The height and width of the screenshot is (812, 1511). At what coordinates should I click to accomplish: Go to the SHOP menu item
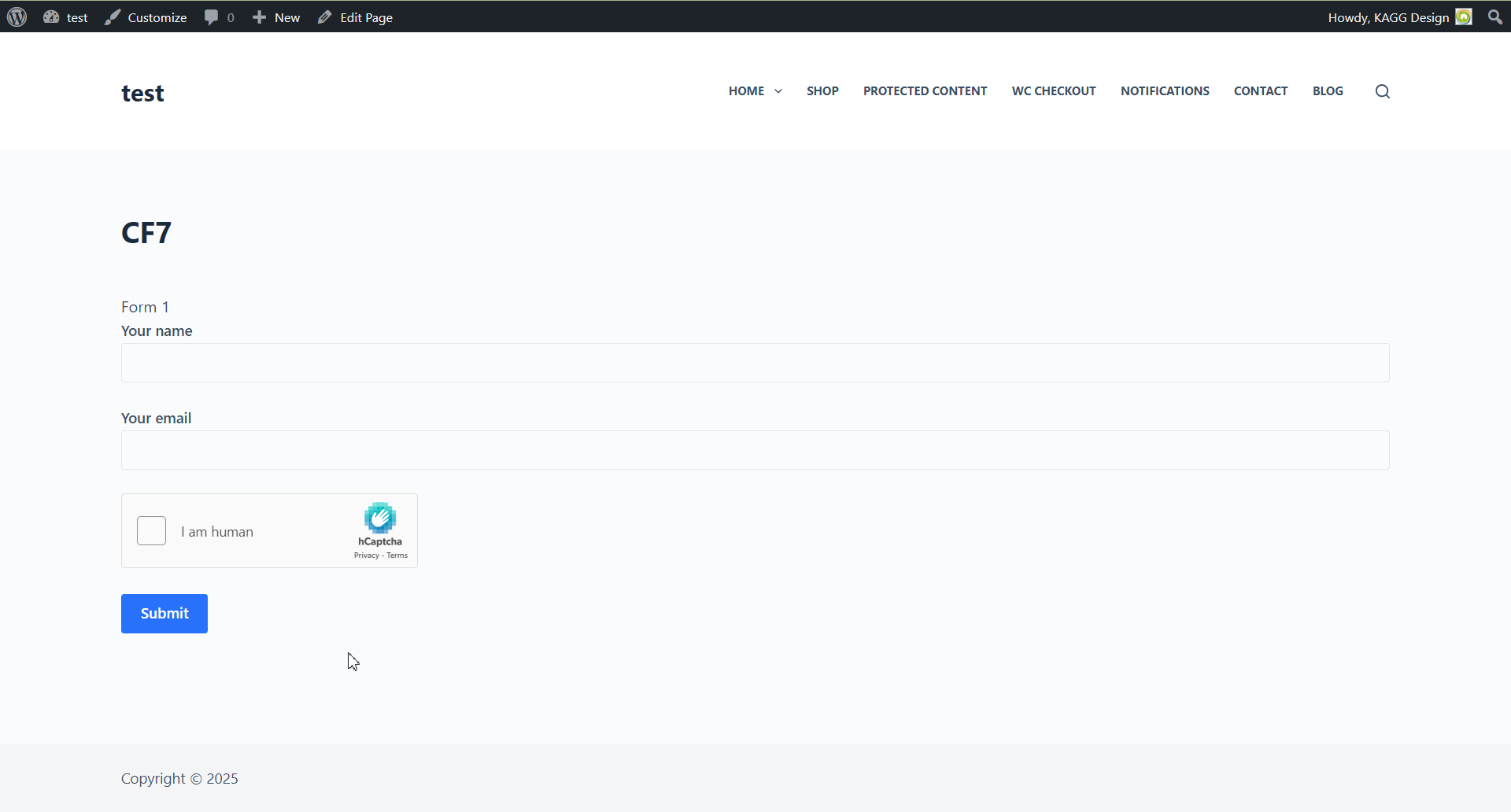[x=822, y=91]
